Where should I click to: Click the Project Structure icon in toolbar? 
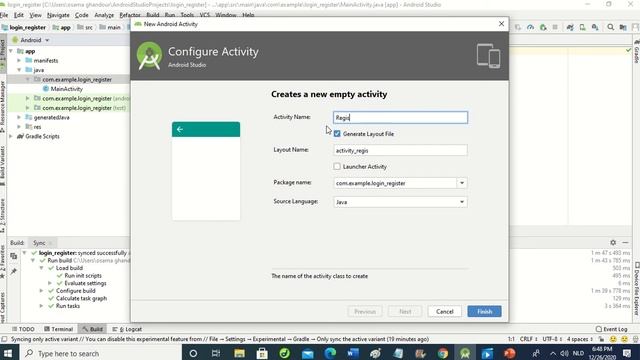[623, 27]
